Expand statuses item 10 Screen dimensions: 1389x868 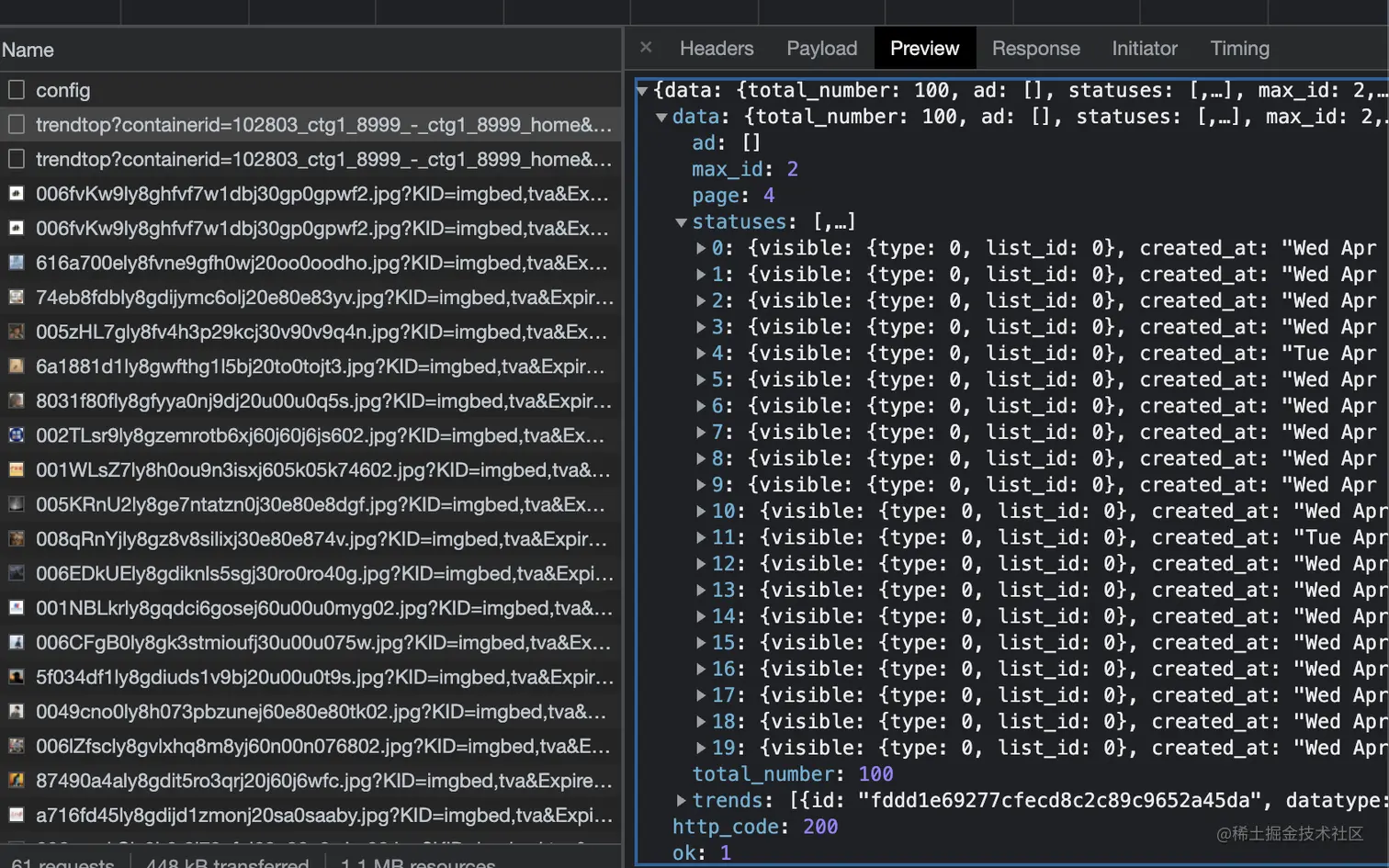click(x=701, y=512)
